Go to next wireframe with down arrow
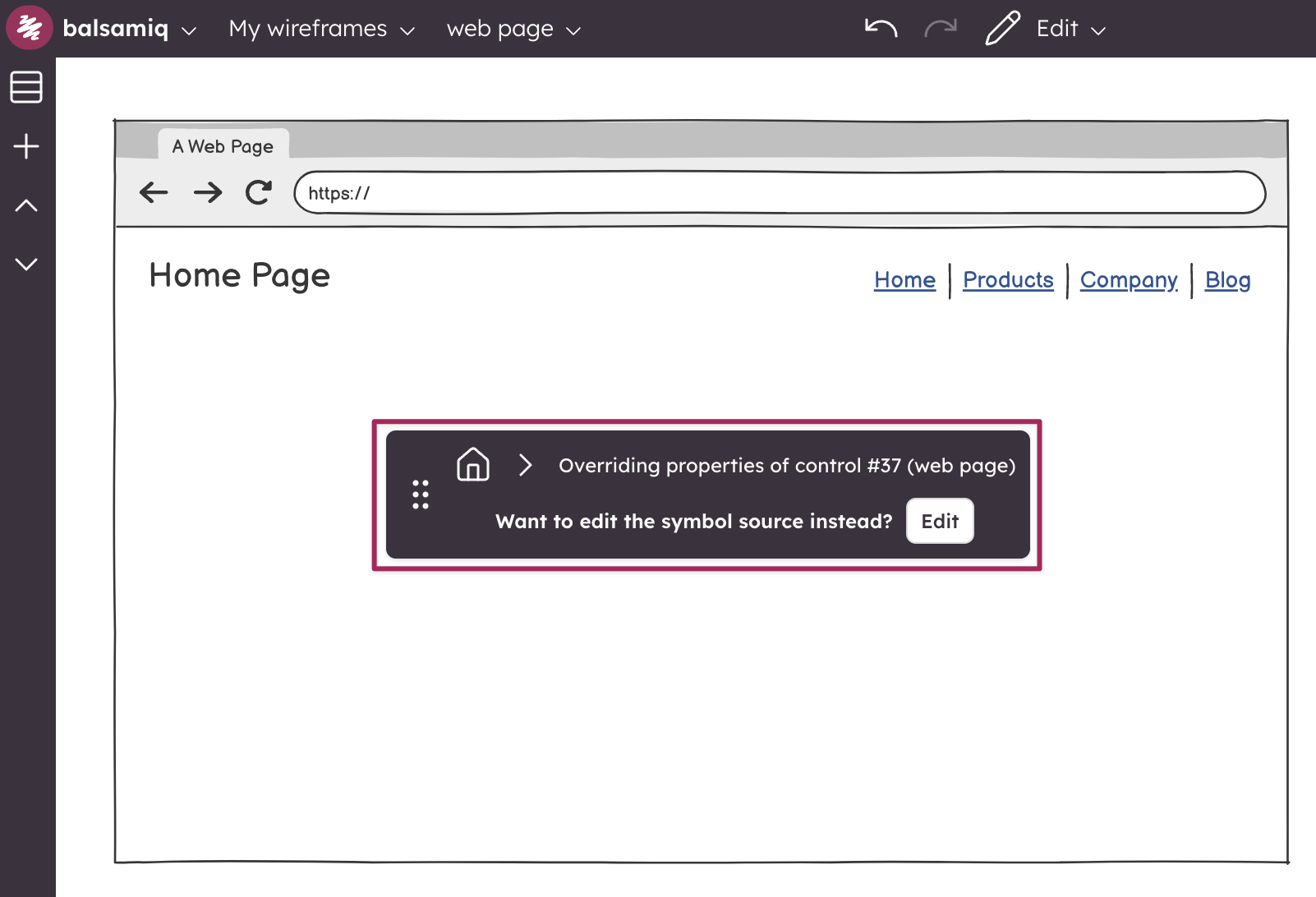This screenshot has height=897, width=1316. (26, 264)
